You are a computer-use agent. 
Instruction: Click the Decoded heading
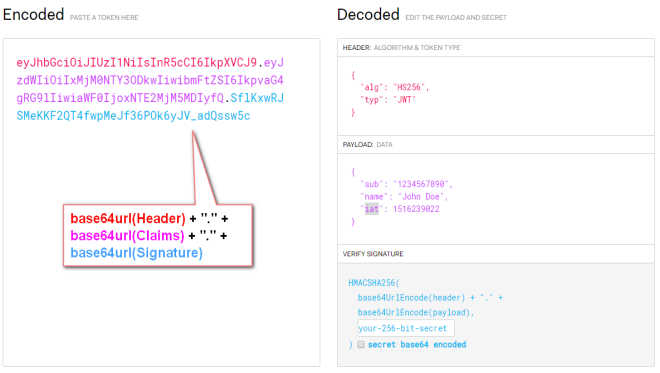click(368, 14)
